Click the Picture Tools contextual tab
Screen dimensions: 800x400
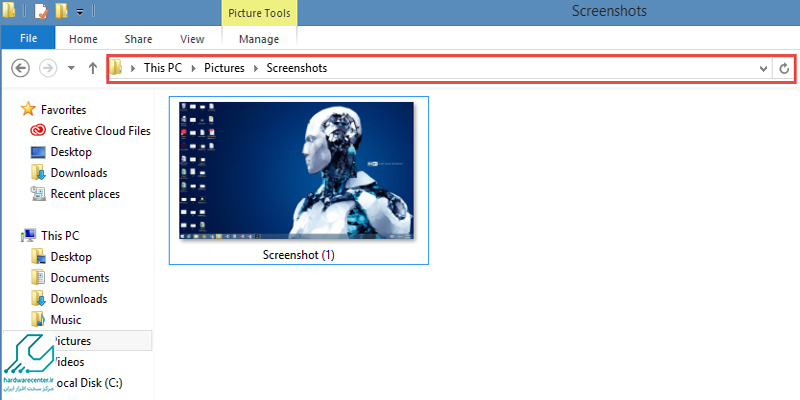[259, 13]
